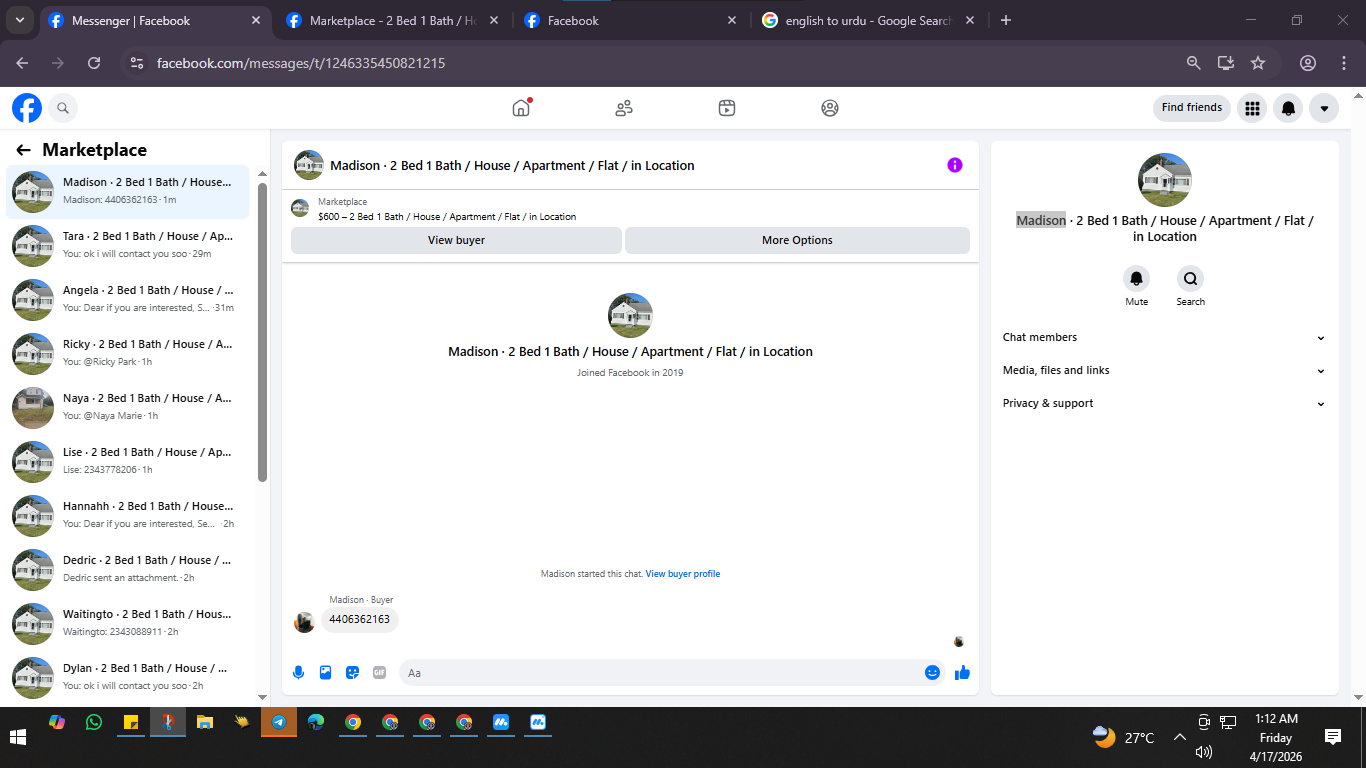The image size is (1366, 768).
Task: Open the Lise conversation
Action: [128, 461]
